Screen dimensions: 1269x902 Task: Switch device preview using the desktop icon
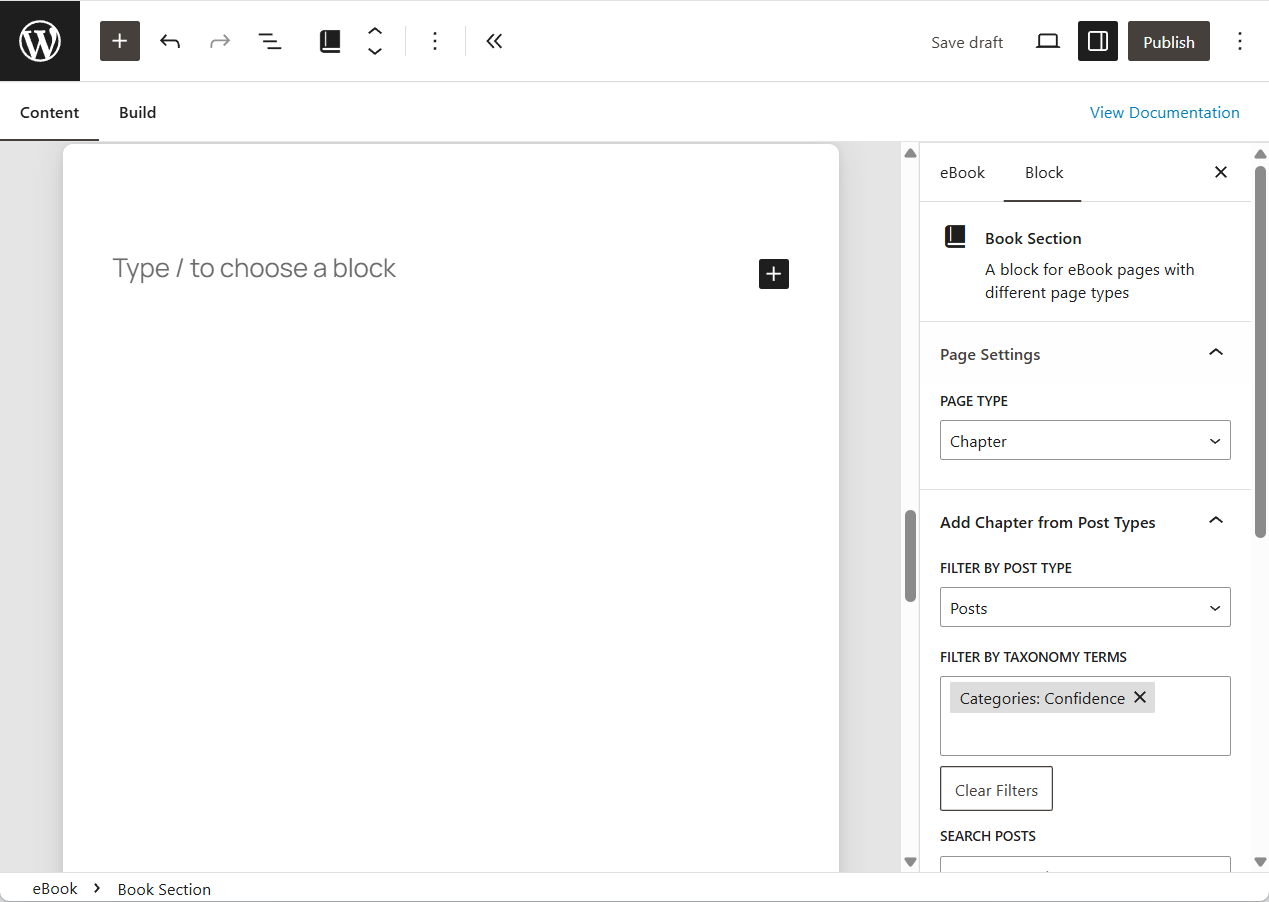1047,41
